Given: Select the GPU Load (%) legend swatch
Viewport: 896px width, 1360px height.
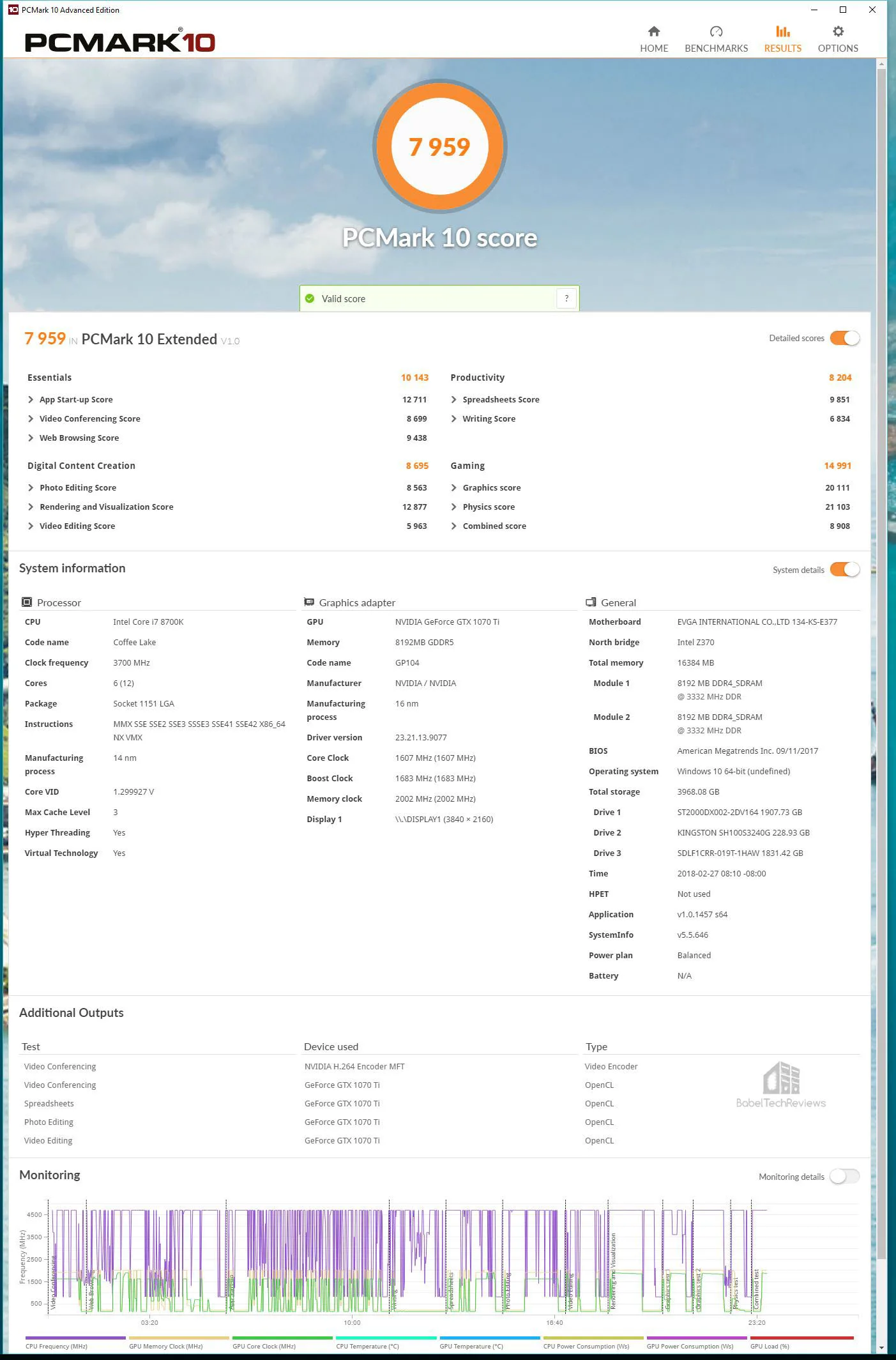Looking at the screenshot, I should pos(802,1338).
